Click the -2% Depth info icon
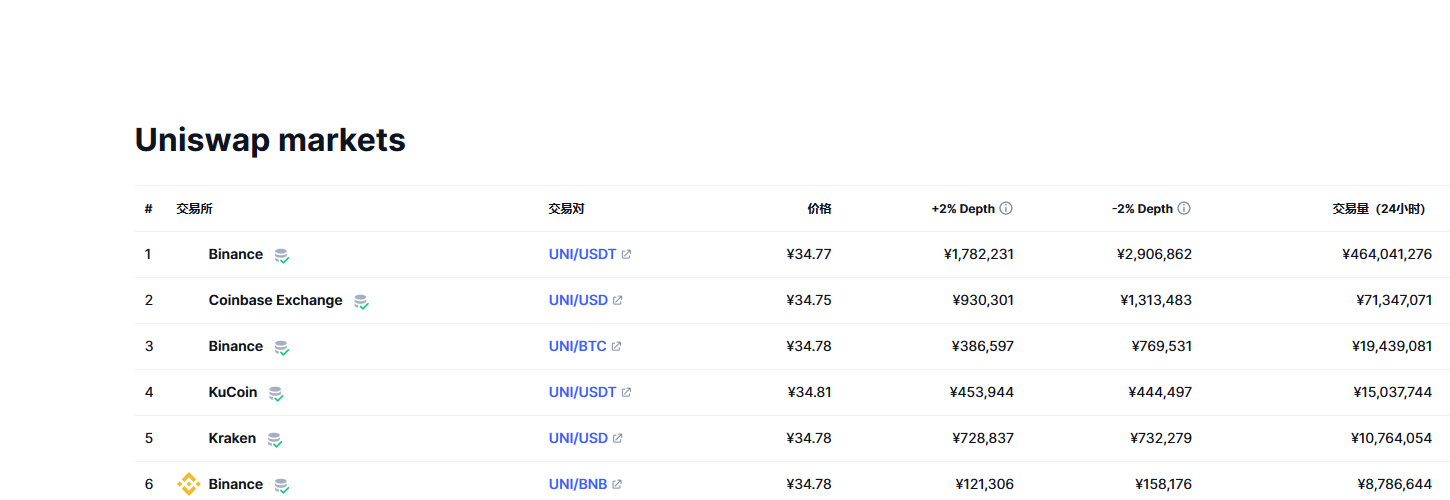Viewport: 1450px width, 500px height. point(1184,209)
